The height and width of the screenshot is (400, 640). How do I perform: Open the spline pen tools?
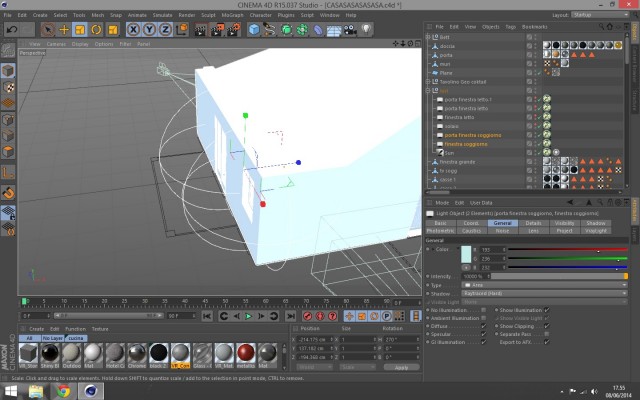270,30
